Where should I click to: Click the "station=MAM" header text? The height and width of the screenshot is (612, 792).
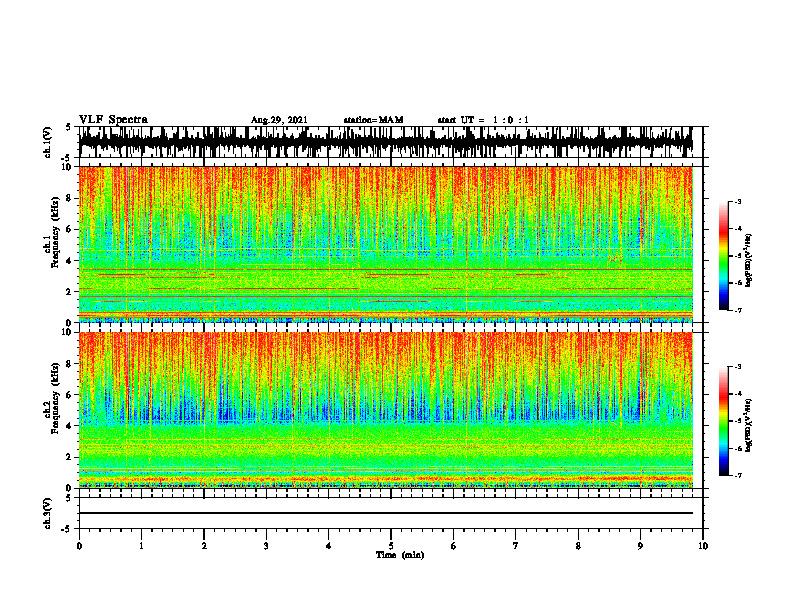[x=373, y=120]
